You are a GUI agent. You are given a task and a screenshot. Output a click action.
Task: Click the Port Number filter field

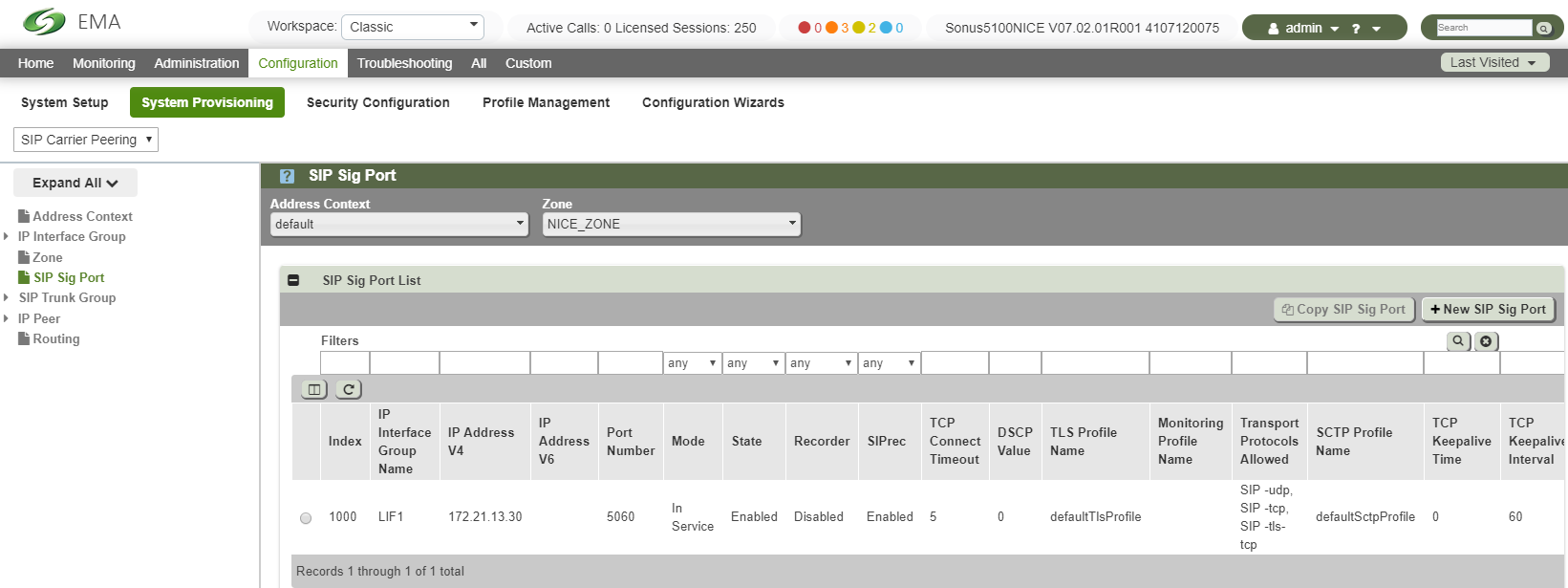tap(630, 363)
